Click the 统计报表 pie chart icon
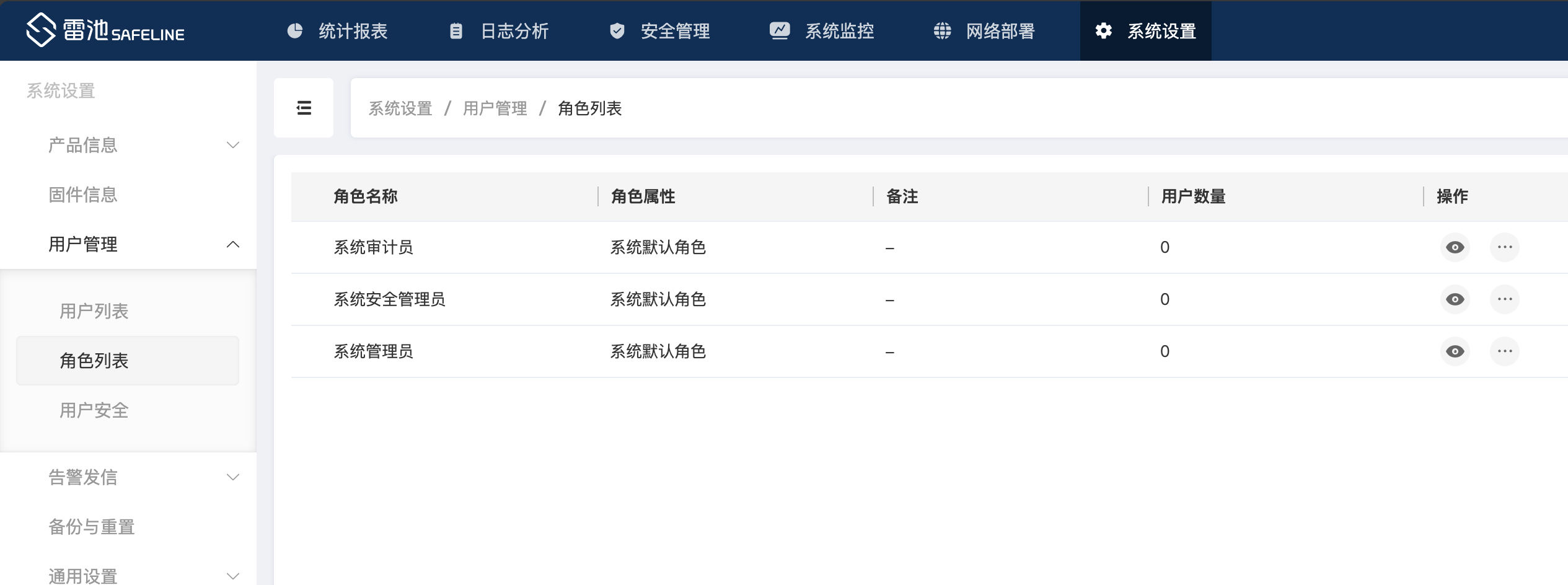The height and width of the screenshot is (585, 1568). (x=295, y=31)
